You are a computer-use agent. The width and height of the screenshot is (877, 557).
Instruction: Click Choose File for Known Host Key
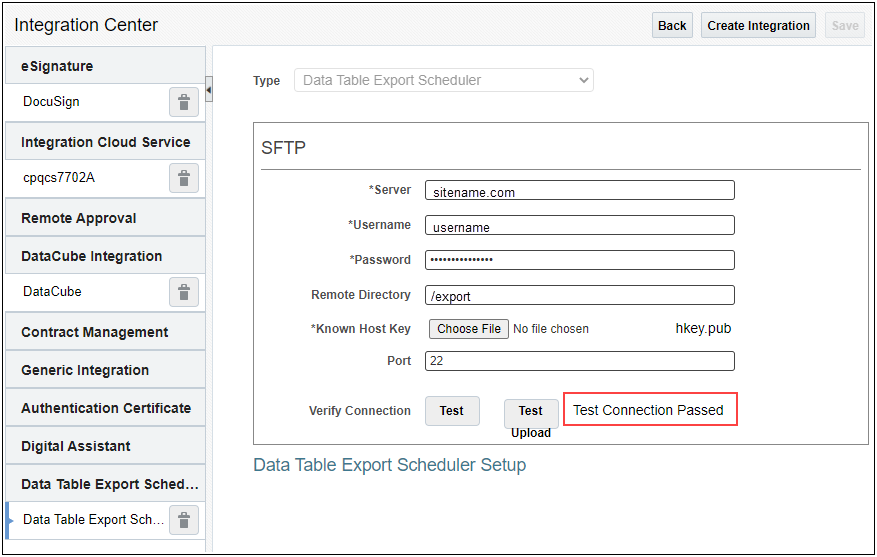tap(469, 329)
